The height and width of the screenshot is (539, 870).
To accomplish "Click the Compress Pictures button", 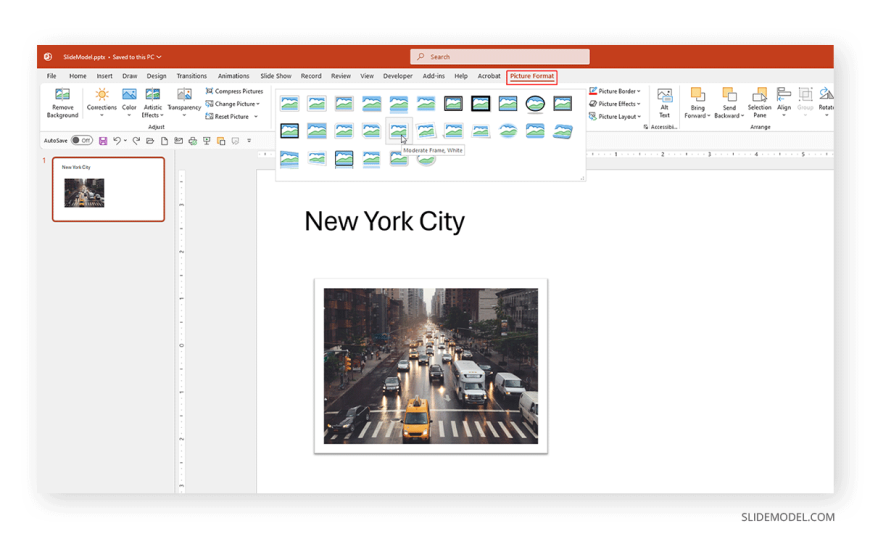I will point(234,91).
